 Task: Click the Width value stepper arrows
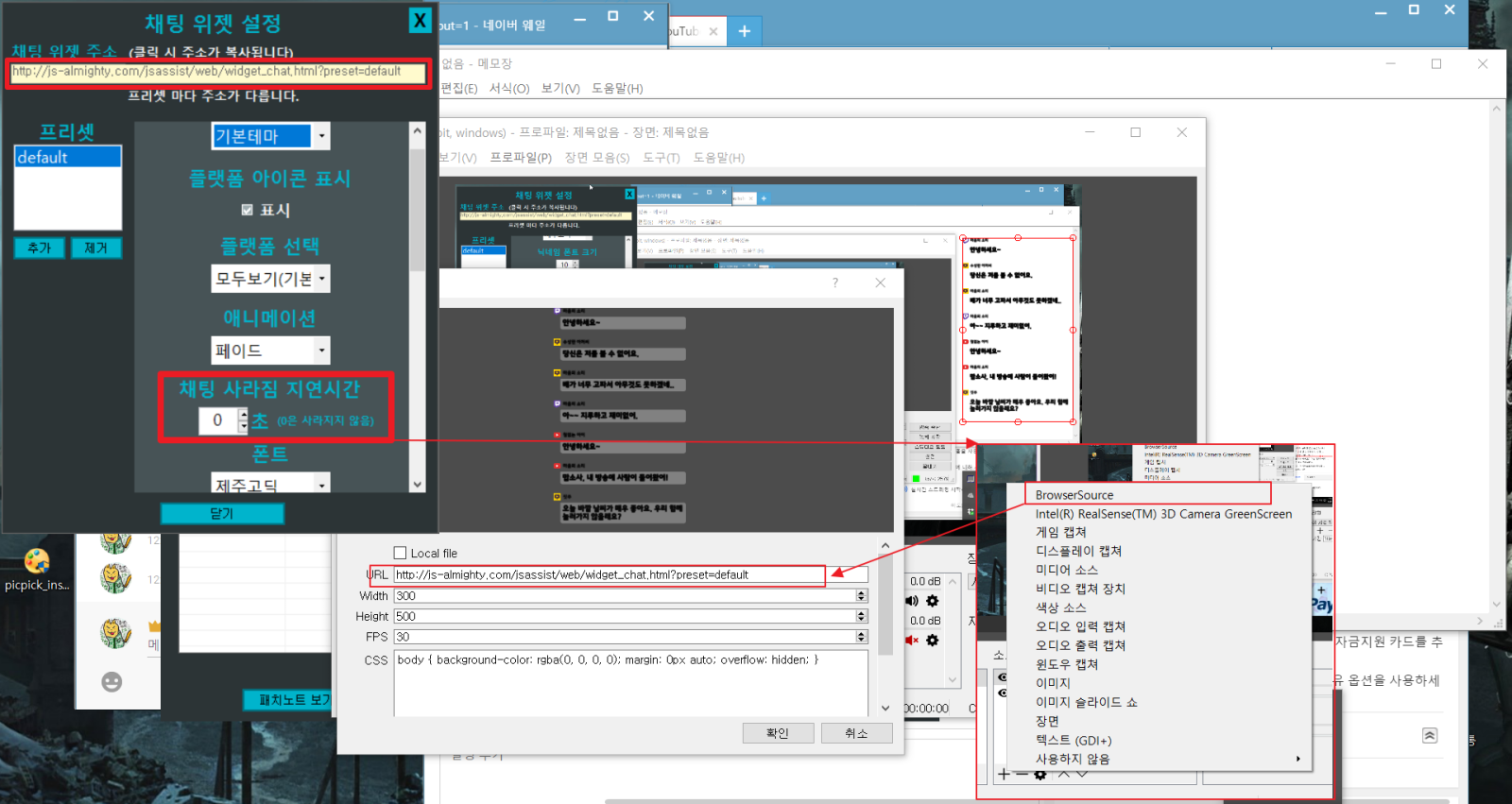861,595
